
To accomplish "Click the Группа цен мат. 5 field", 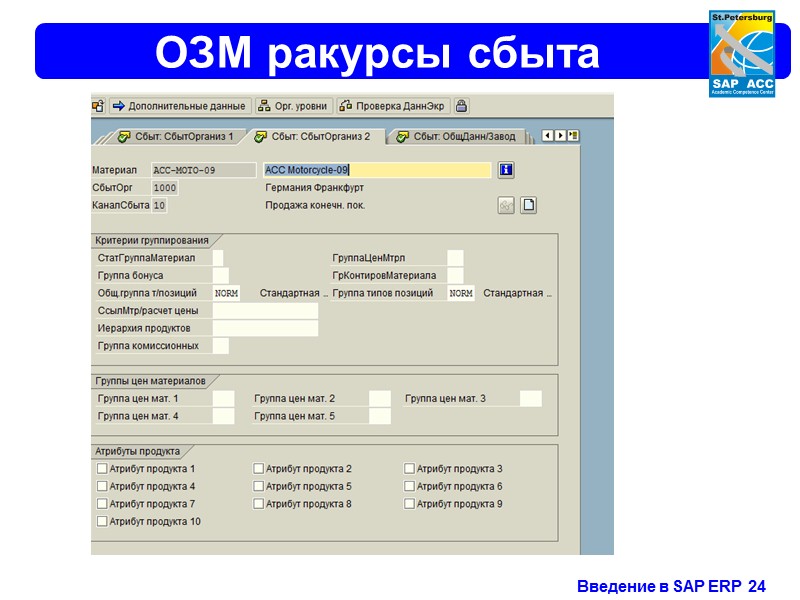I will tap(380, 416).
